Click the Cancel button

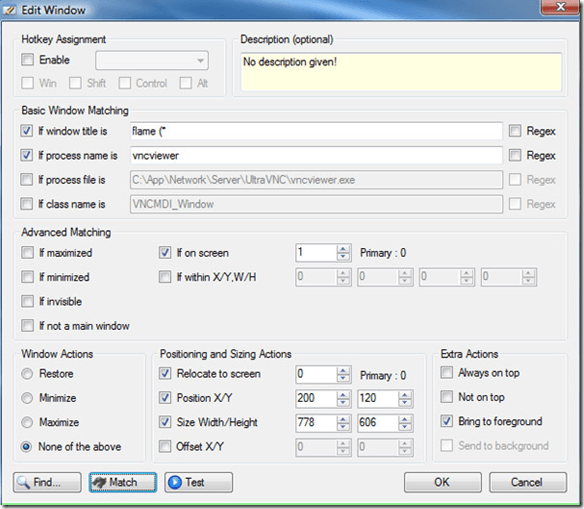[x=528, y=482]
